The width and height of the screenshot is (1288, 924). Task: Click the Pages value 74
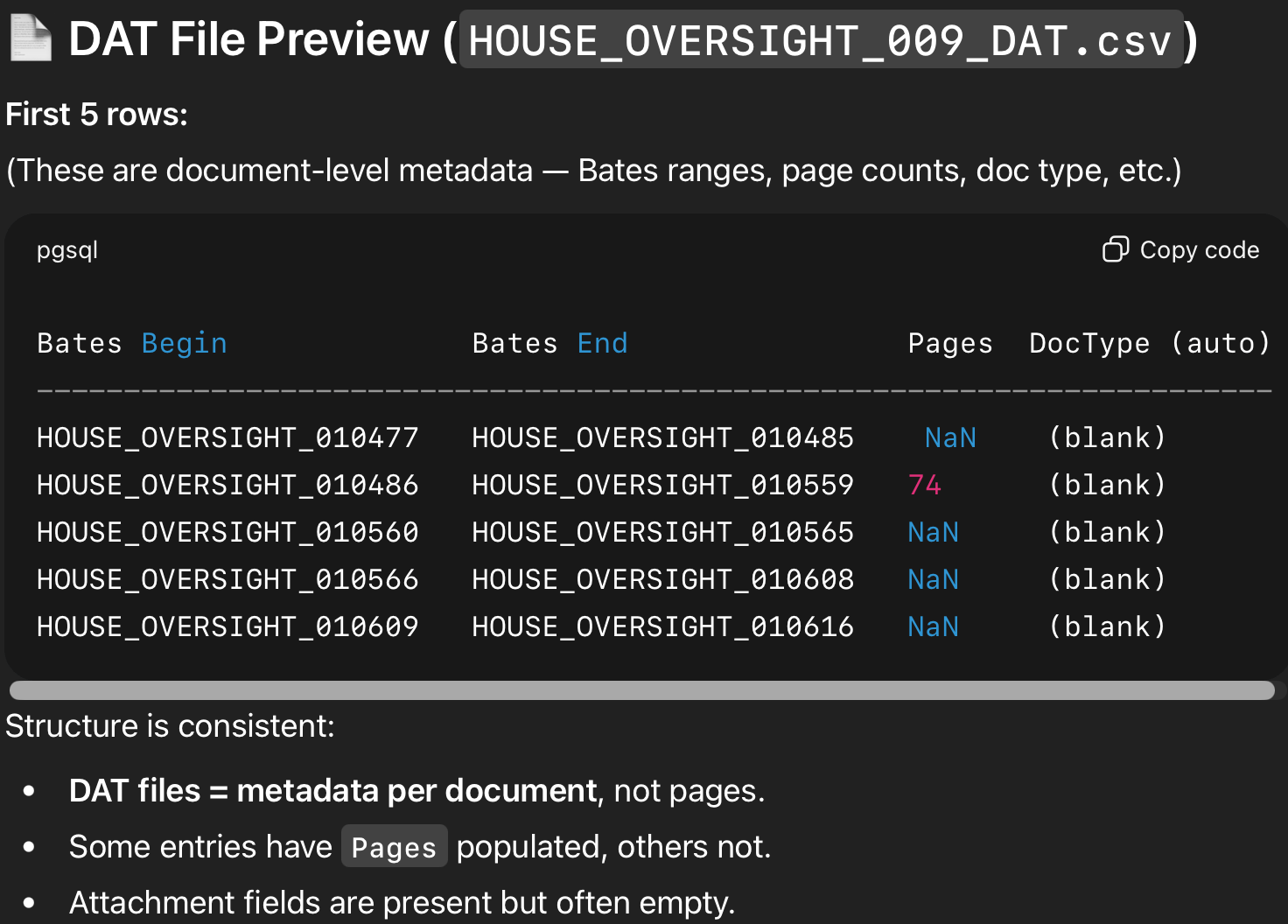pyautogui.click(x=925, y=485)
